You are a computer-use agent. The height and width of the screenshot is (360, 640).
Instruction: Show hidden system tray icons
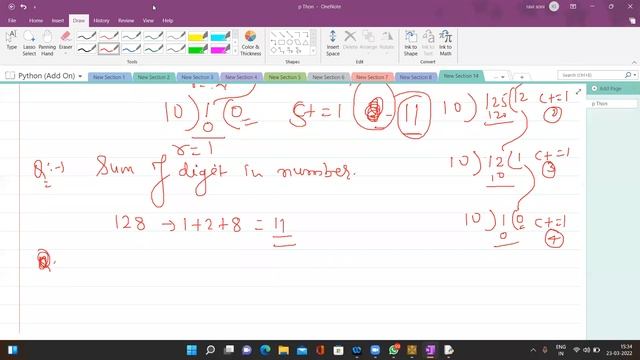pos(533,350)
